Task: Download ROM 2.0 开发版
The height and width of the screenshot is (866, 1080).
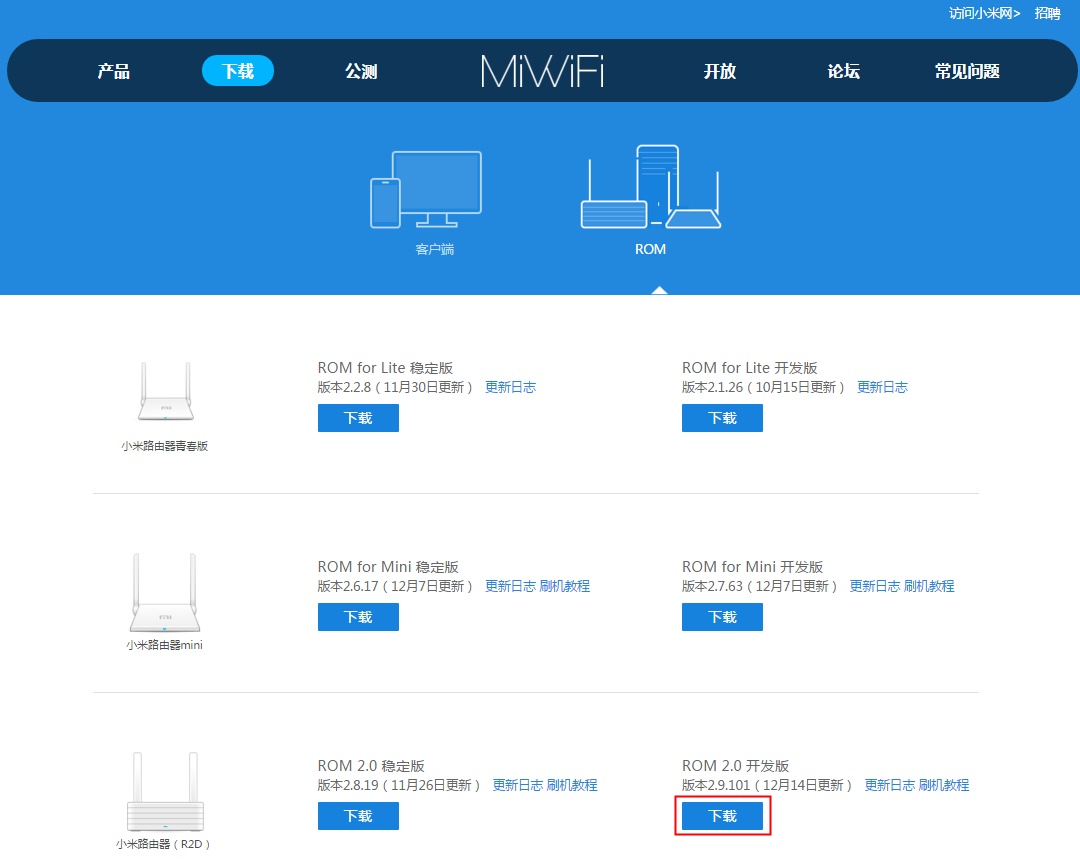Action: 723,816
